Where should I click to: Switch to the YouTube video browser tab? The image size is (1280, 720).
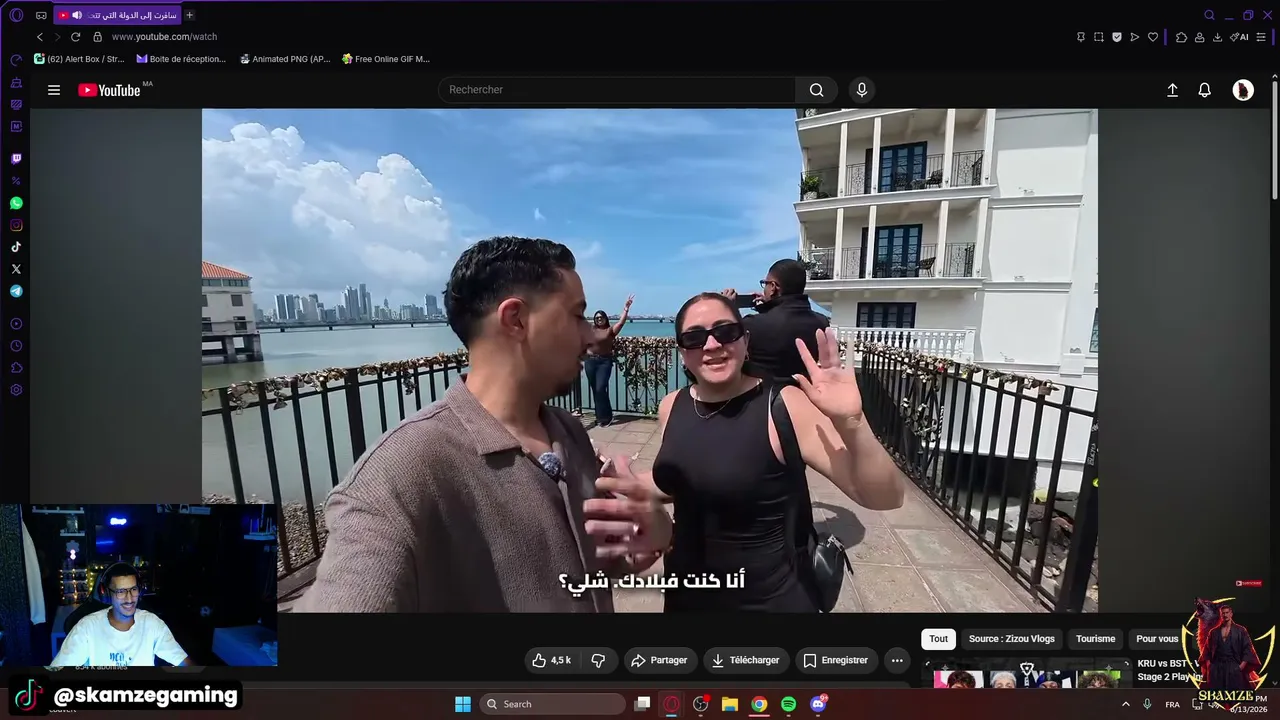tap(117, 15)
